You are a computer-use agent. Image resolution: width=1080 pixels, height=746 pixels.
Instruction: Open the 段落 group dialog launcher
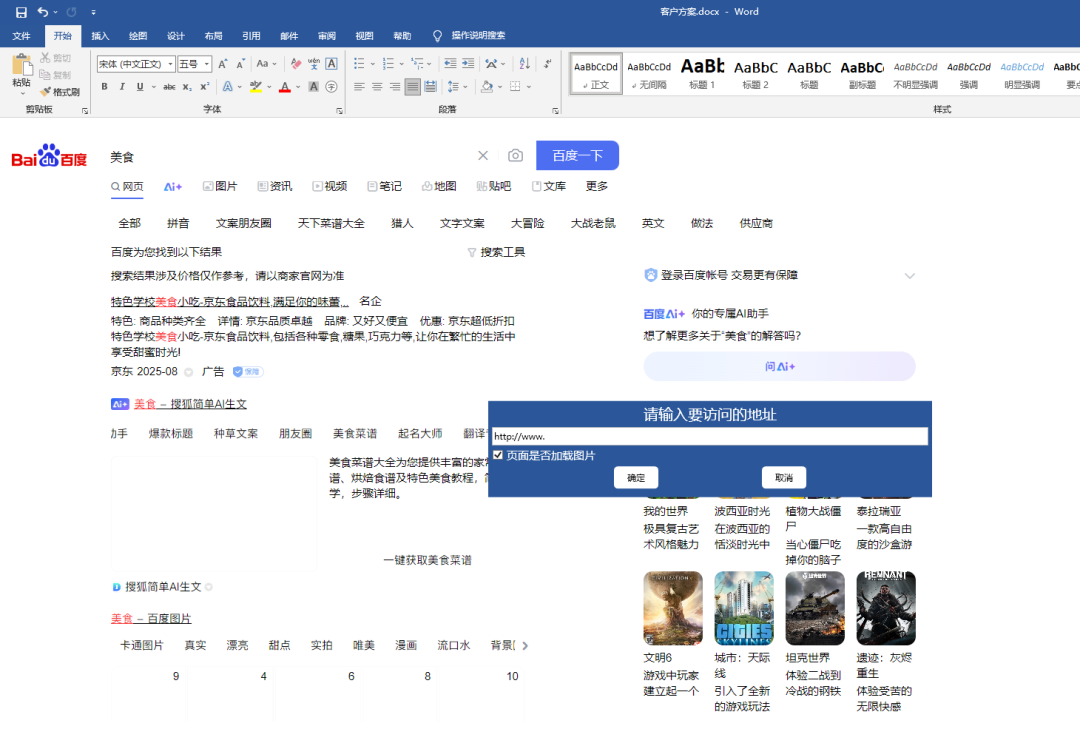pyautogui.click(x=555, y=110)
